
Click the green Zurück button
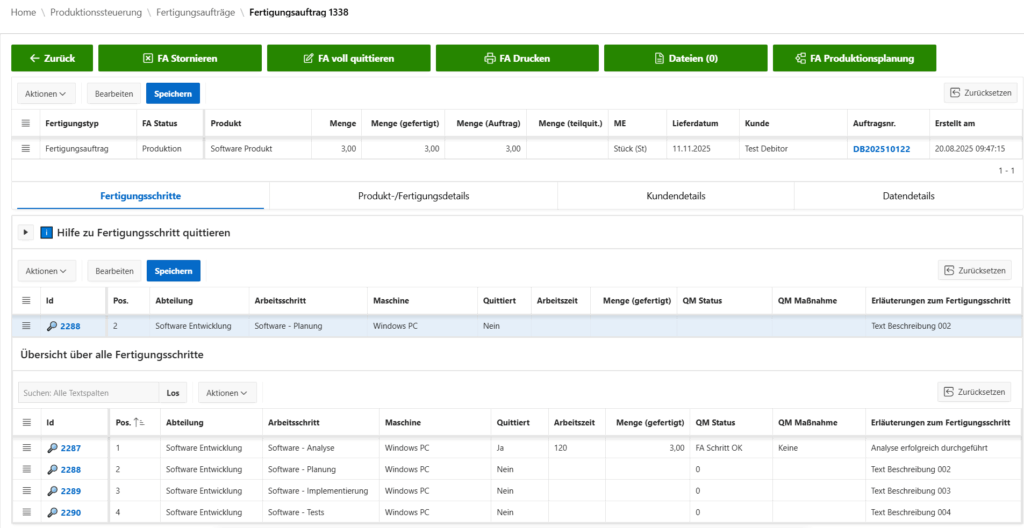52,58
